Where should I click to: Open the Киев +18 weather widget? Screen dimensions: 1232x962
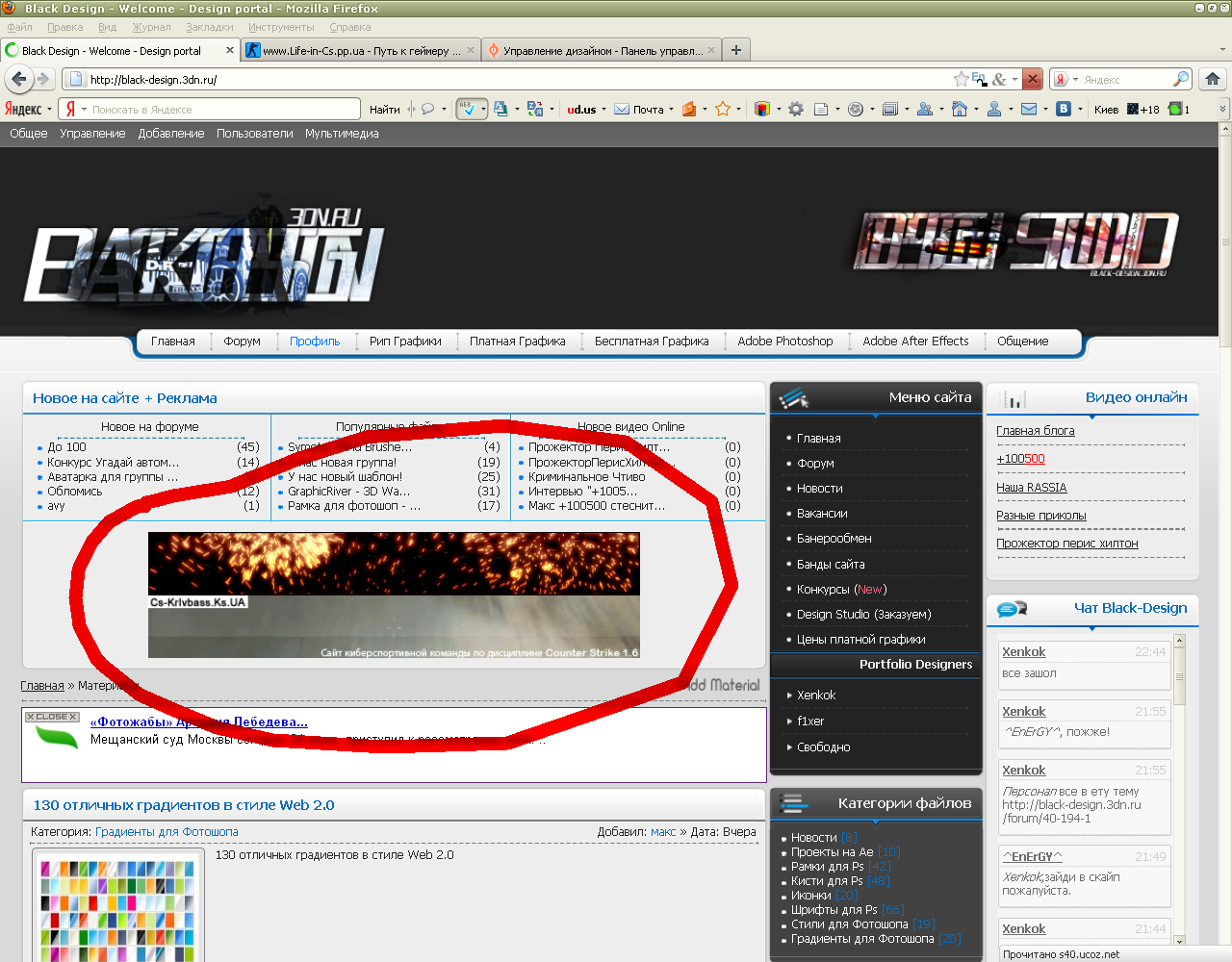click(x=1126, y=109)
